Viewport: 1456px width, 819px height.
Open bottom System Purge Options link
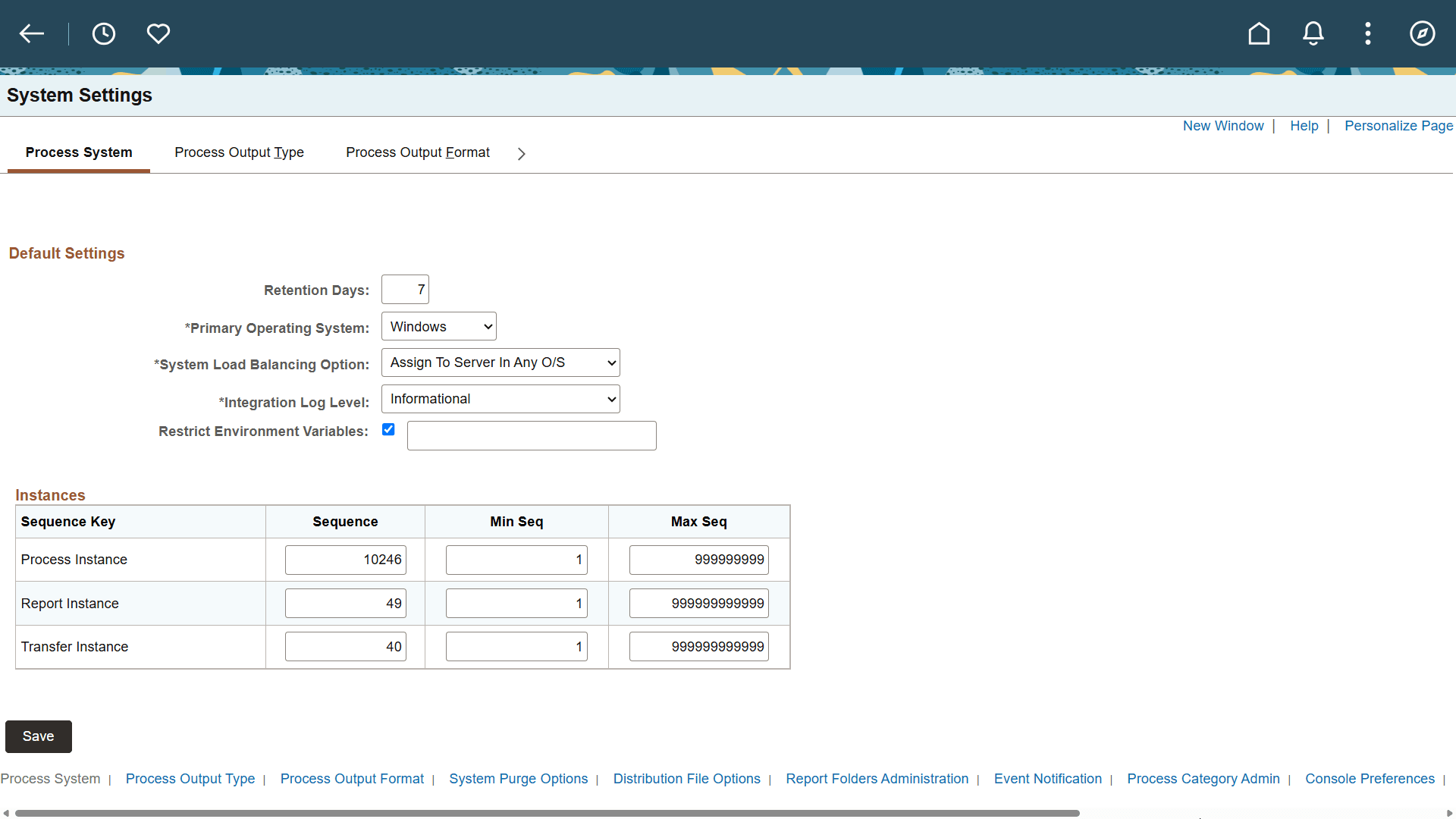518,779
